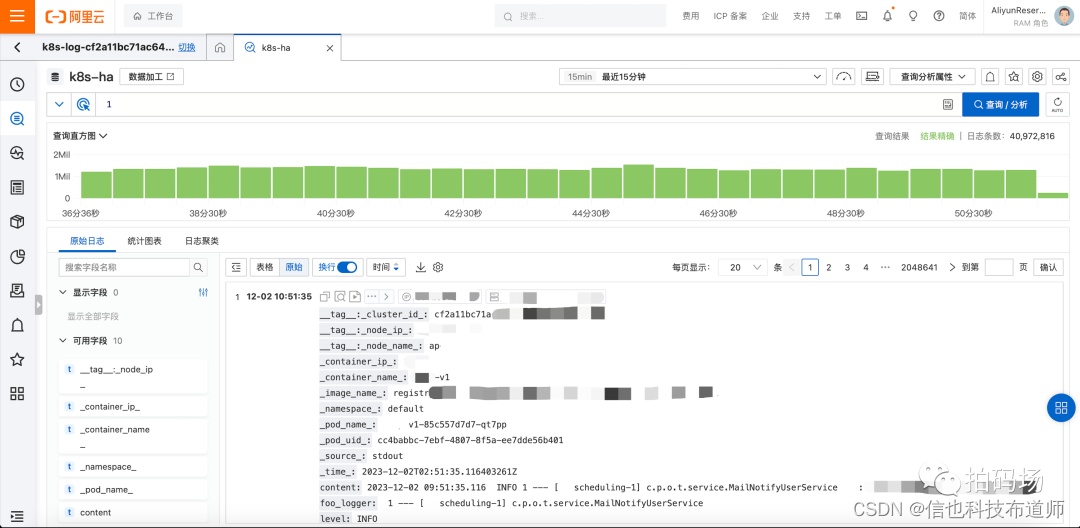Expand the query box chevron
The height and width of the screenshot is (528, 1080).
click(x=59, y=105)
